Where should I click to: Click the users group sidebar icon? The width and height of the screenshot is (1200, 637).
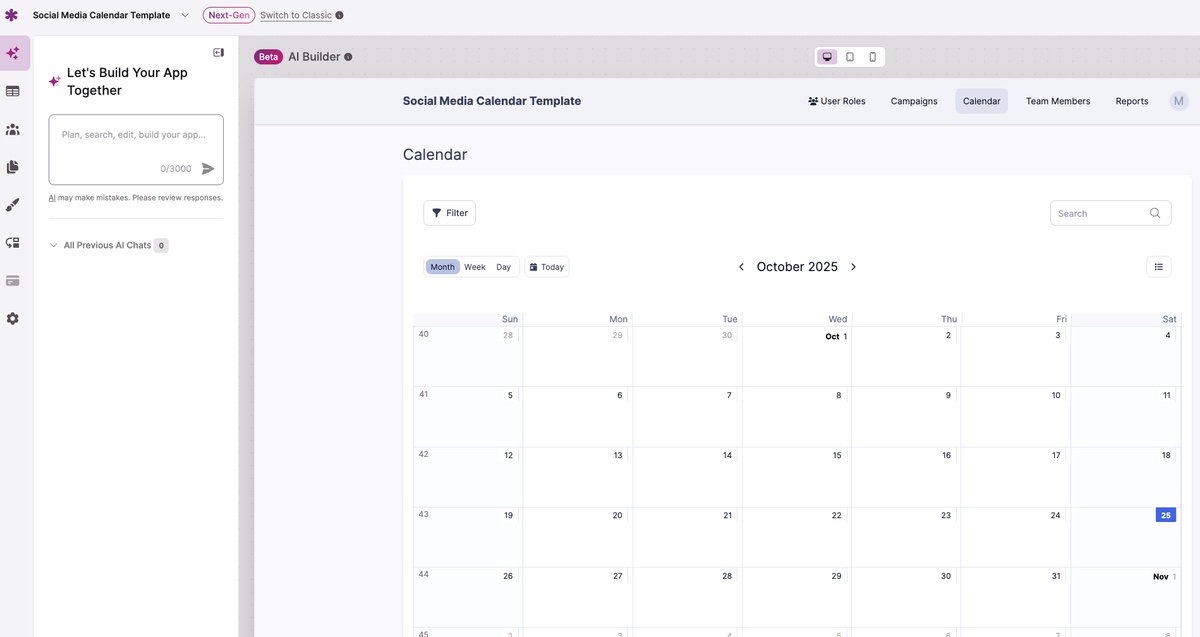(13, 129)
